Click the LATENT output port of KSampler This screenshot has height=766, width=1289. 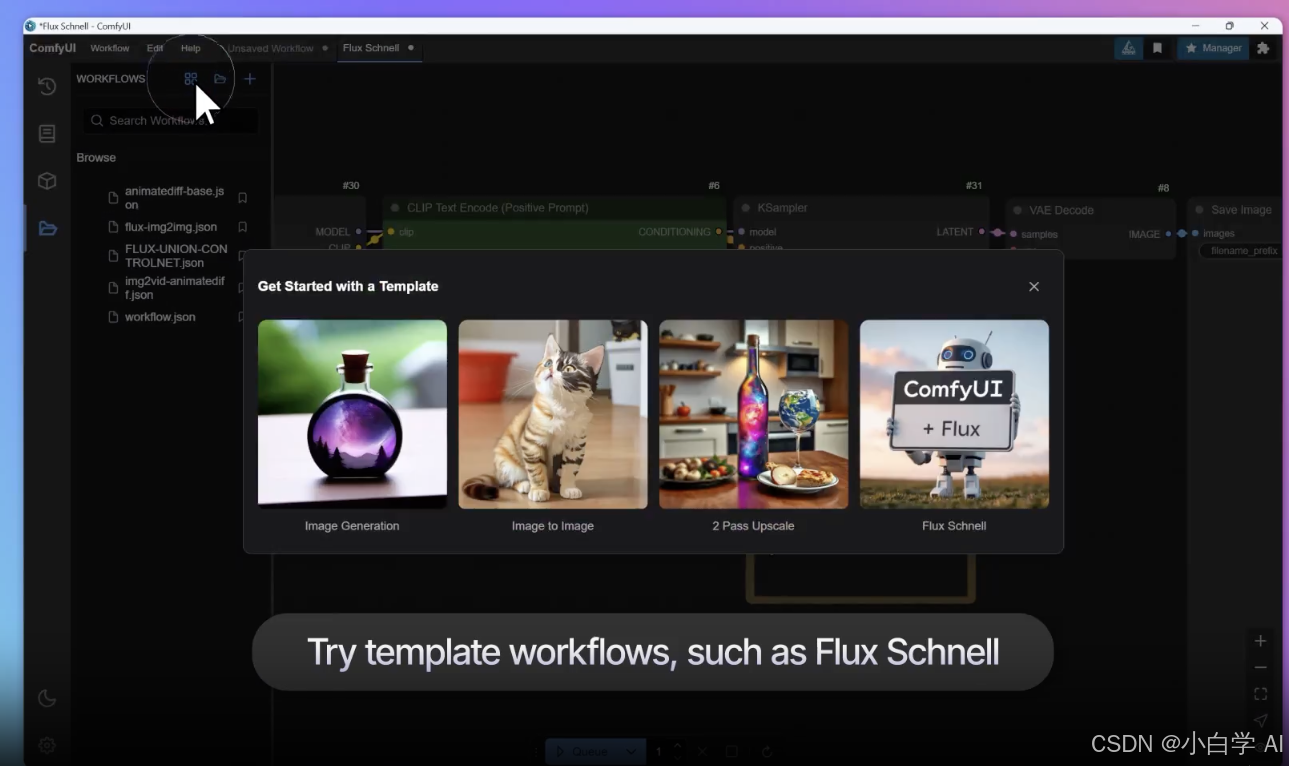982,232
